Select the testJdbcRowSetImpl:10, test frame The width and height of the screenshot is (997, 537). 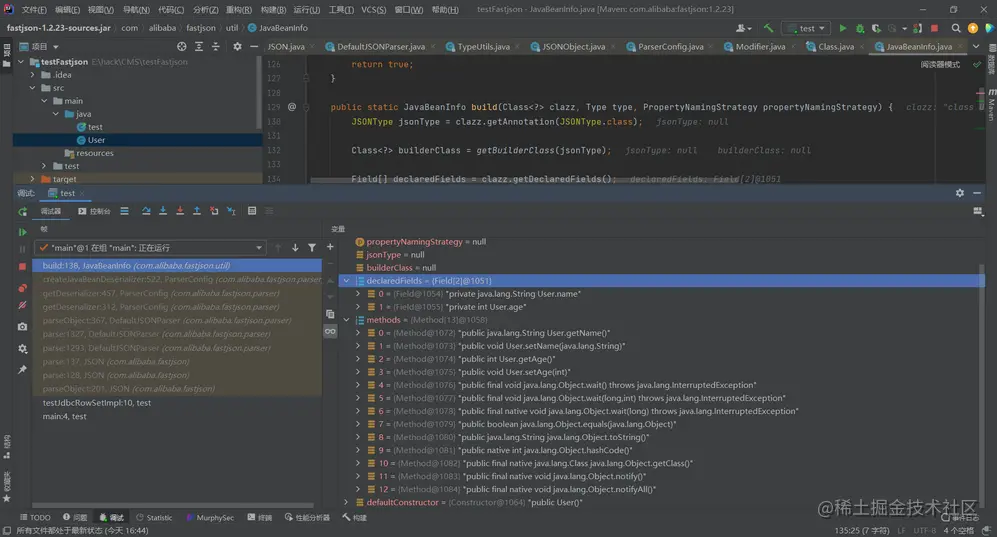[x=97, y=403]
